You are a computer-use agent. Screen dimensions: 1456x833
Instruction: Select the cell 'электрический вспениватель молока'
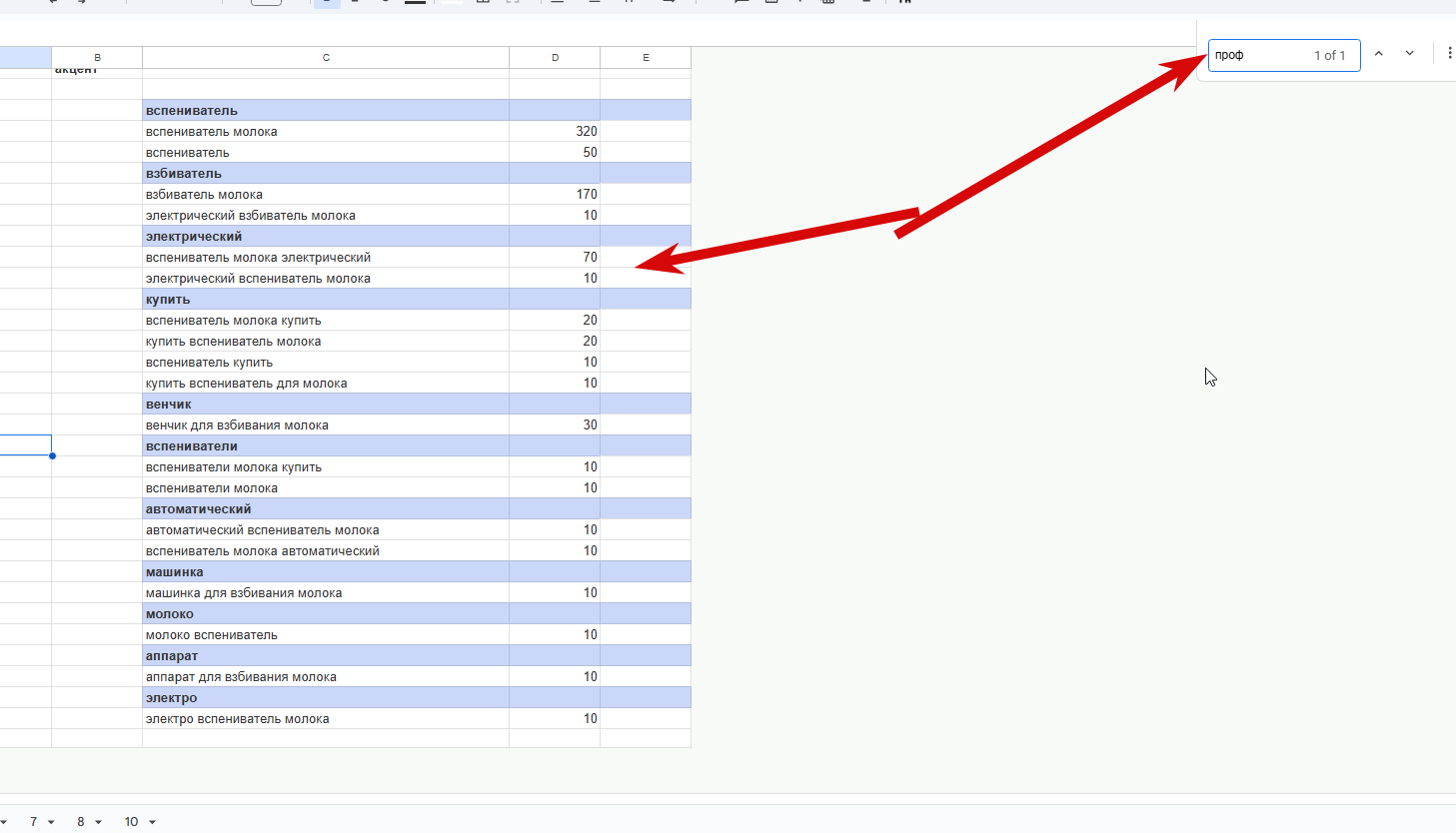(x=326, y=279)
